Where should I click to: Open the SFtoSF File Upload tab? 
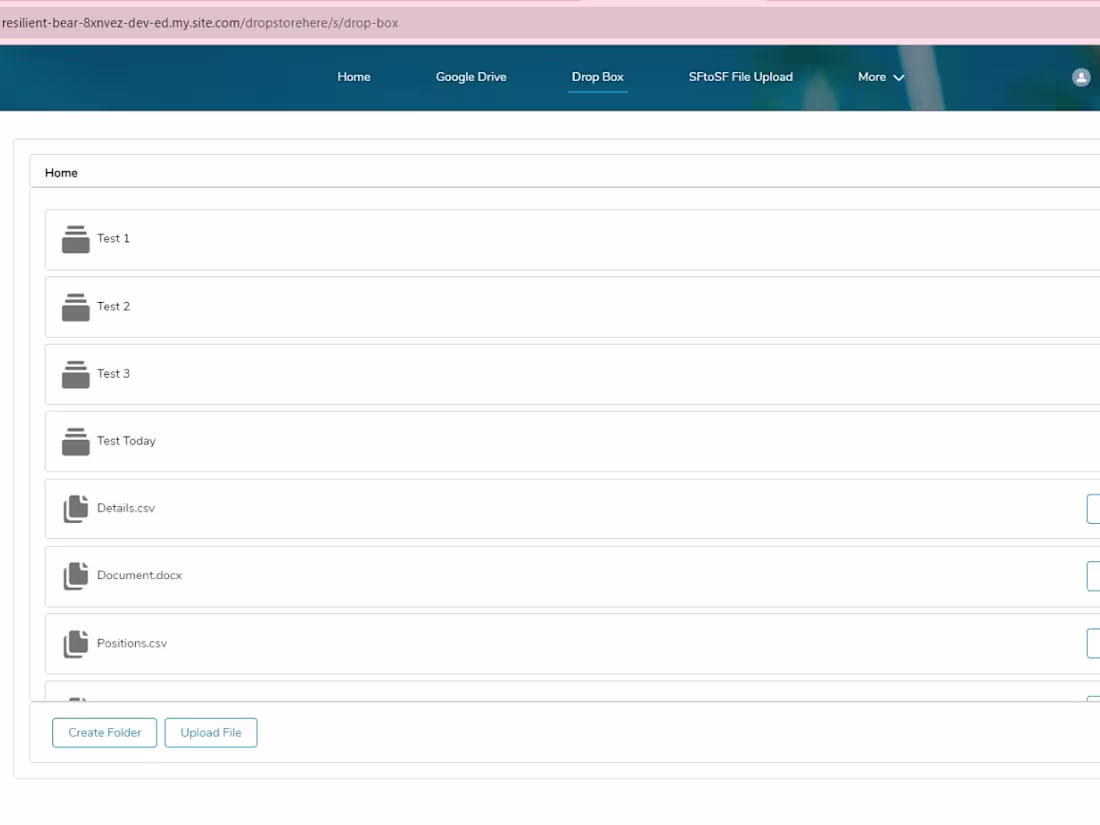(x=739, y=77)
